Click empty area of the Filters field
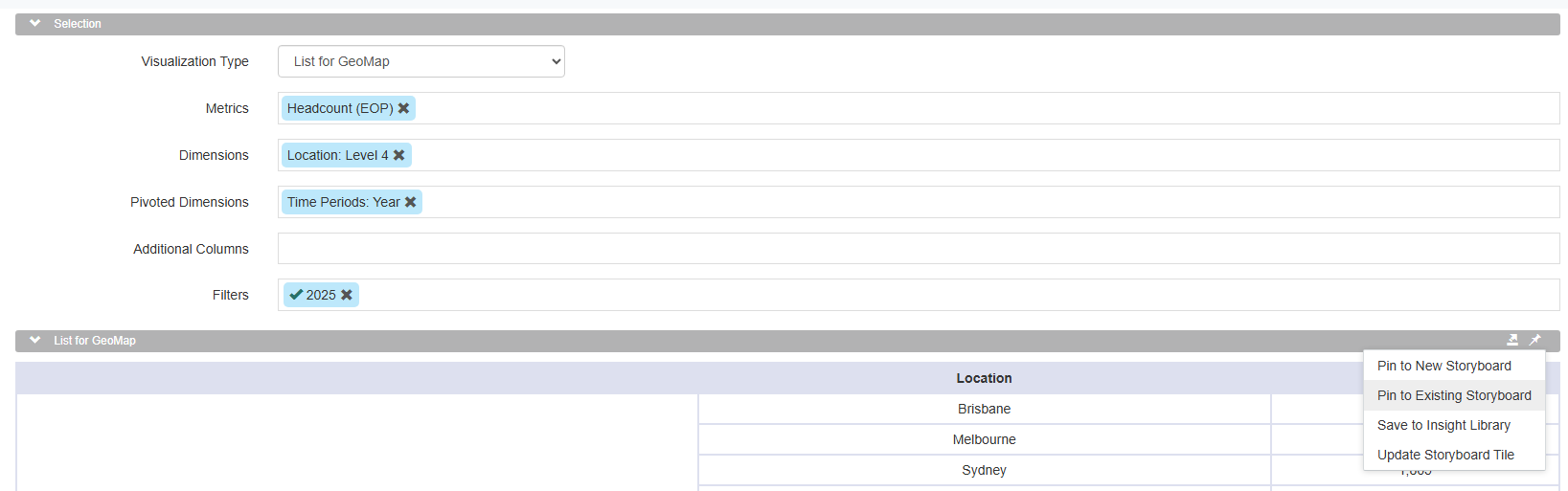Image resolution: width=1568 pixels, height=491 pixels. (958, 295)
